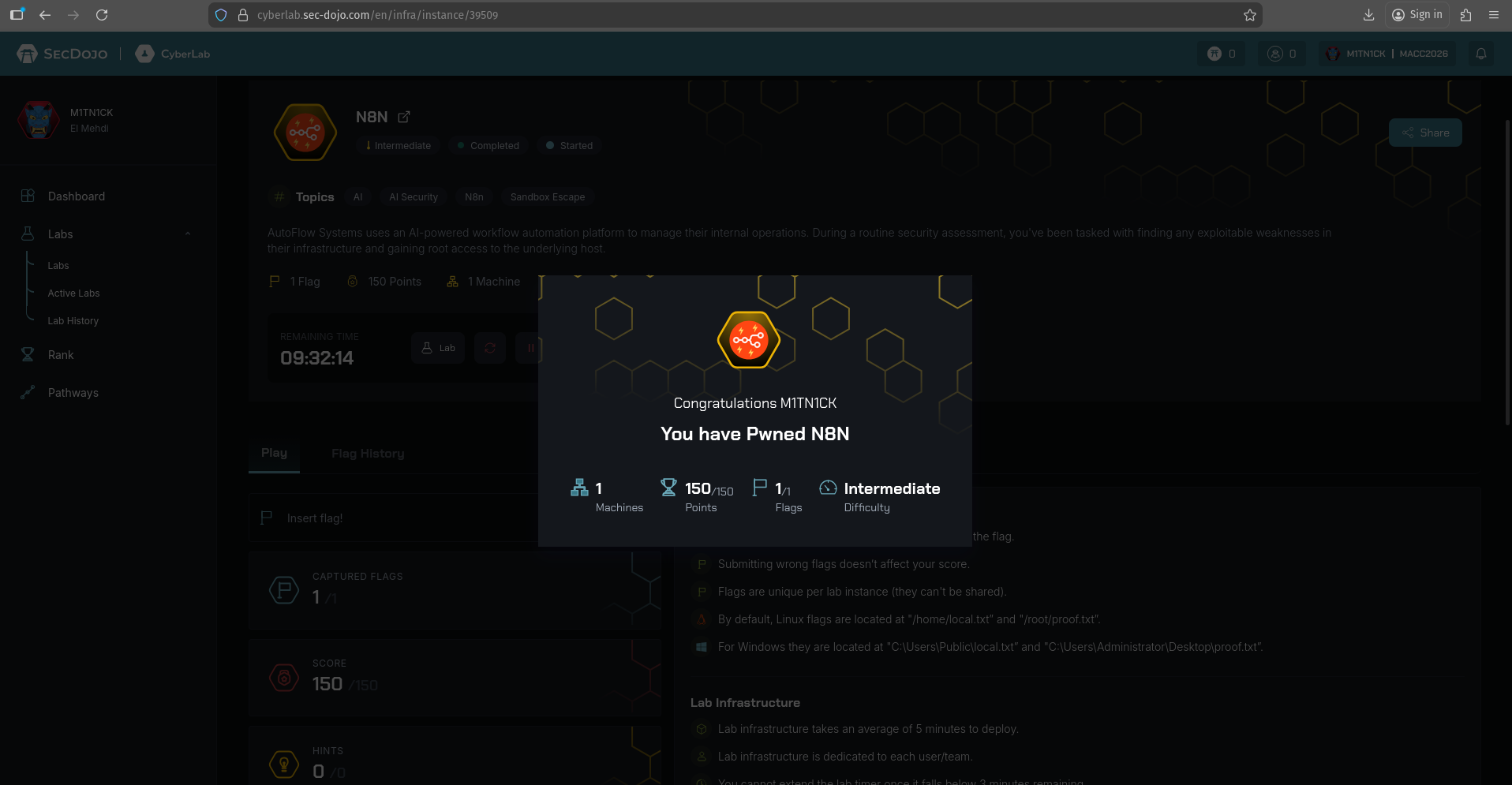This screenshot has width=1512, height=785.
Task: Click the Completed status badge
Action: pos(488,146)
